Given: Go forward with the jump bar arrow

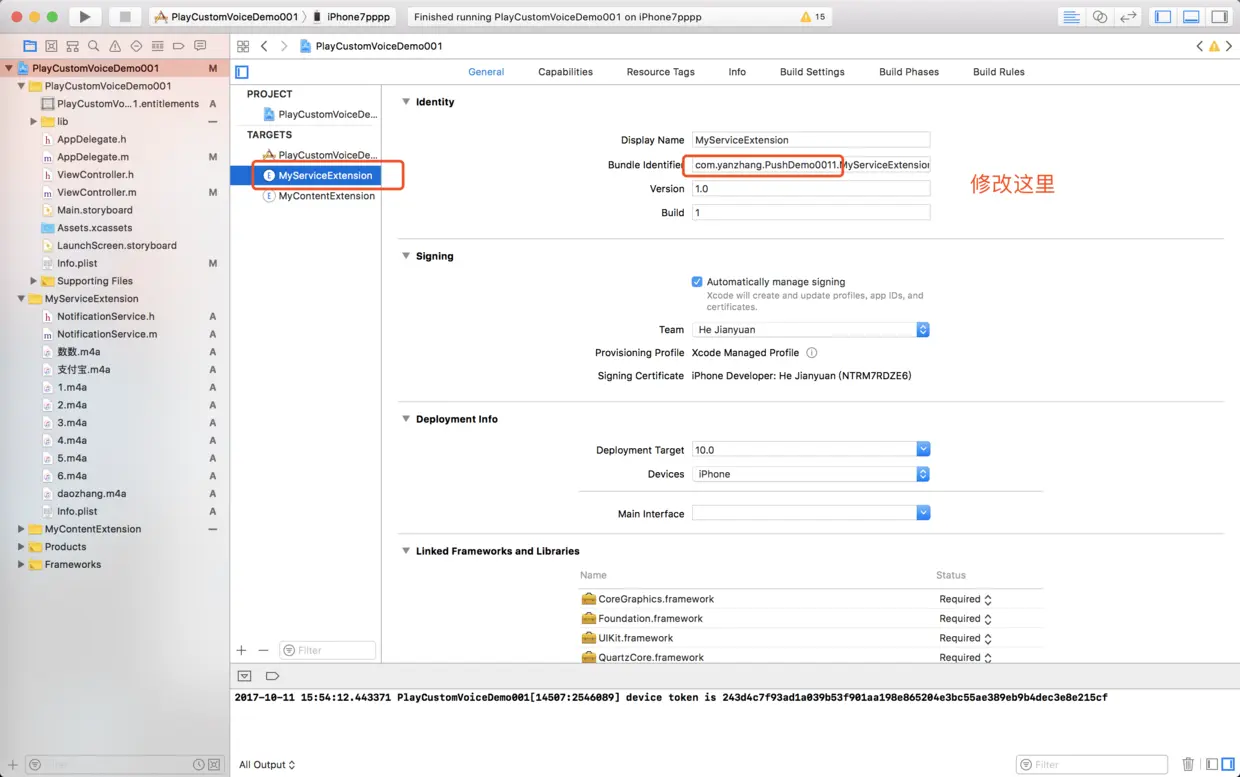Looking at the screenshot, I should click(284, 46).
